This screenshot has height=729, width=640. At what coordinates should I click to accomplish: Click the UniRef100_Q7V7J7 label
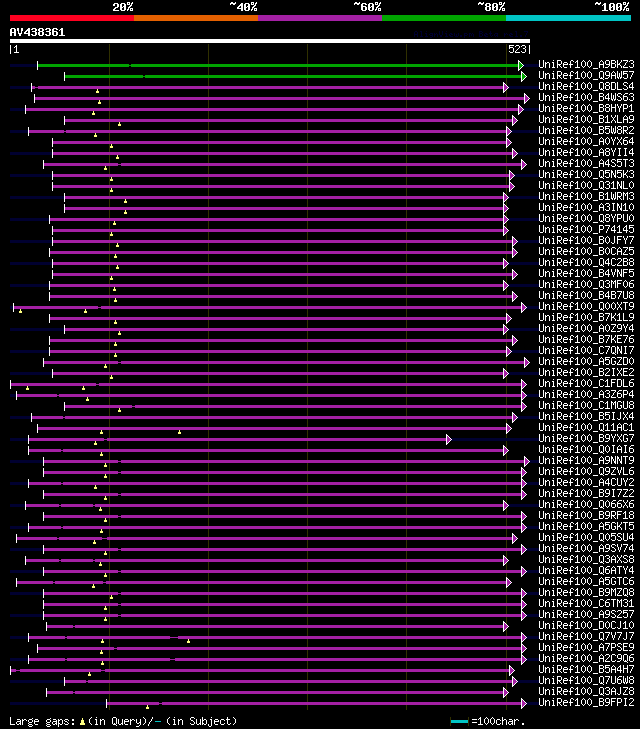(x=586, y=636)
